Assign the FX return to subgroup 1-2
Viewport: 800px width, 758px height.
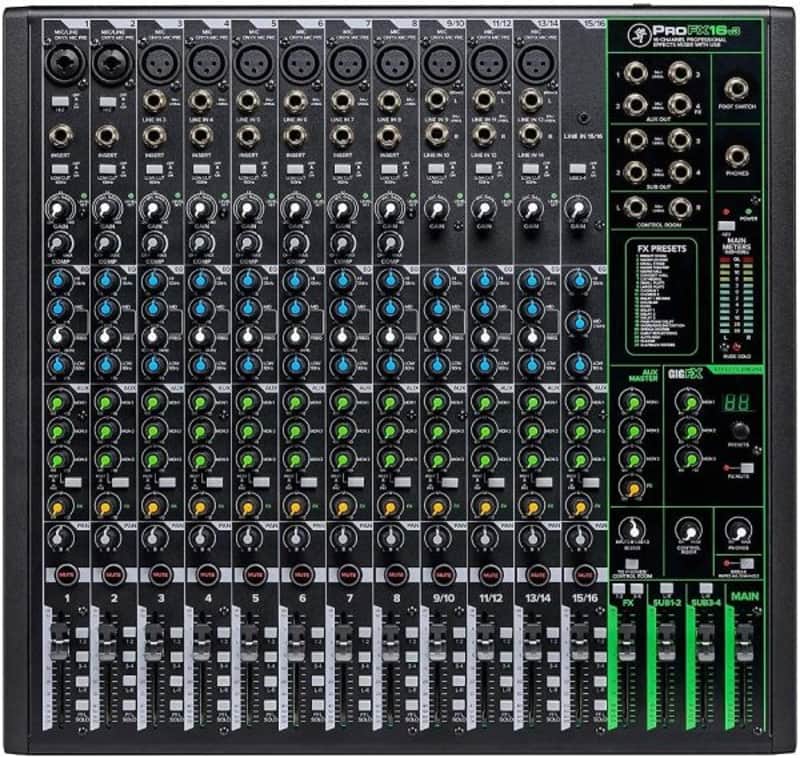point(619,589)
